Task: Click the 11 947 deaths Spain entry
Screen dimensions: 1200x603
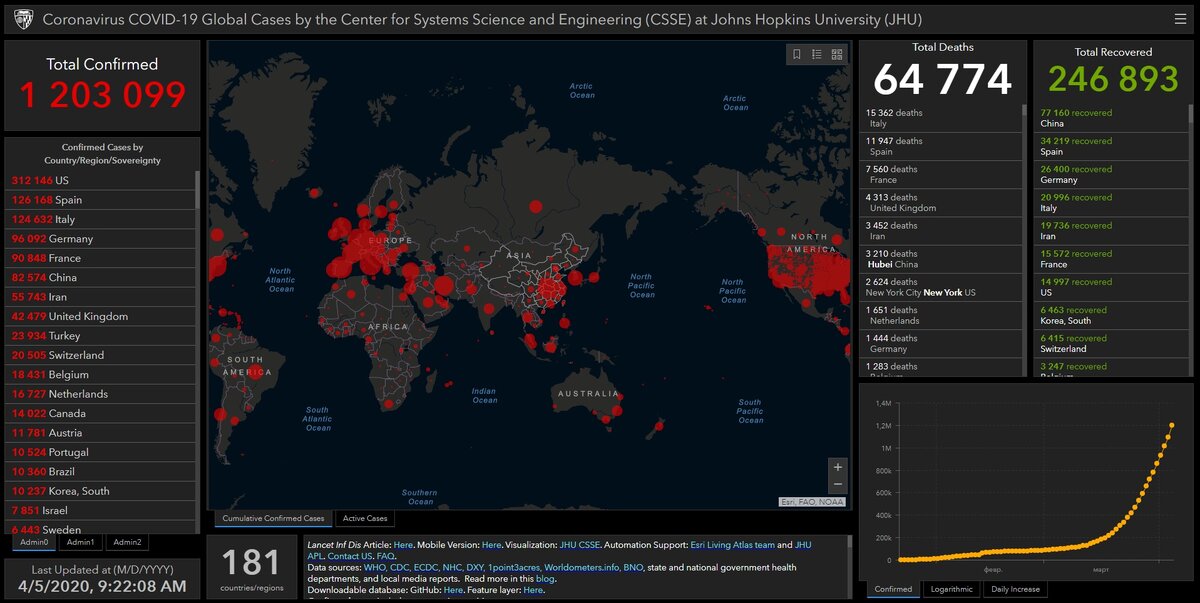Action: pos(940,146)
